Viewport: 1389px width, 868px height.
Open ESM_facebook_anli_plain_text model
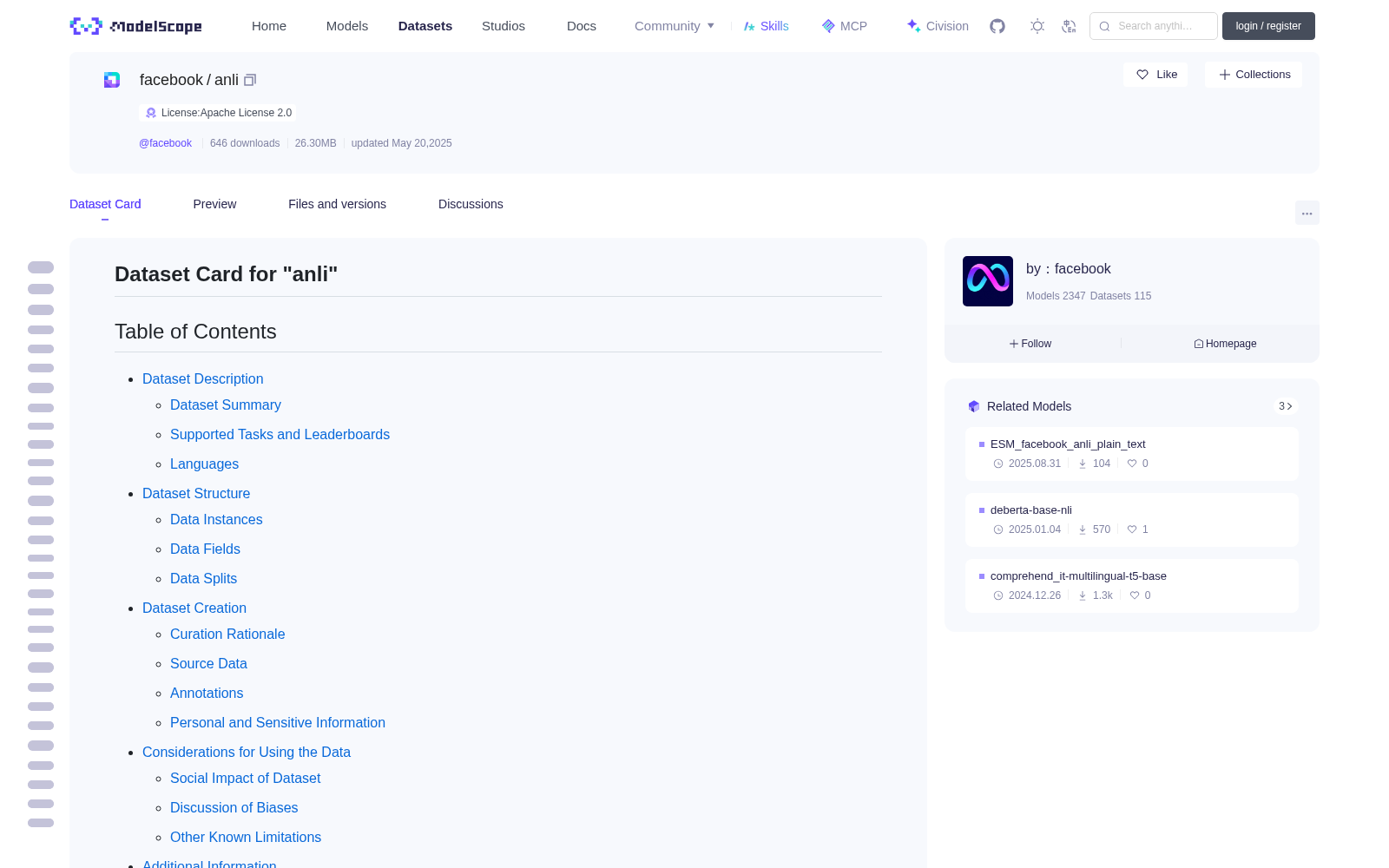[1067, 444]
